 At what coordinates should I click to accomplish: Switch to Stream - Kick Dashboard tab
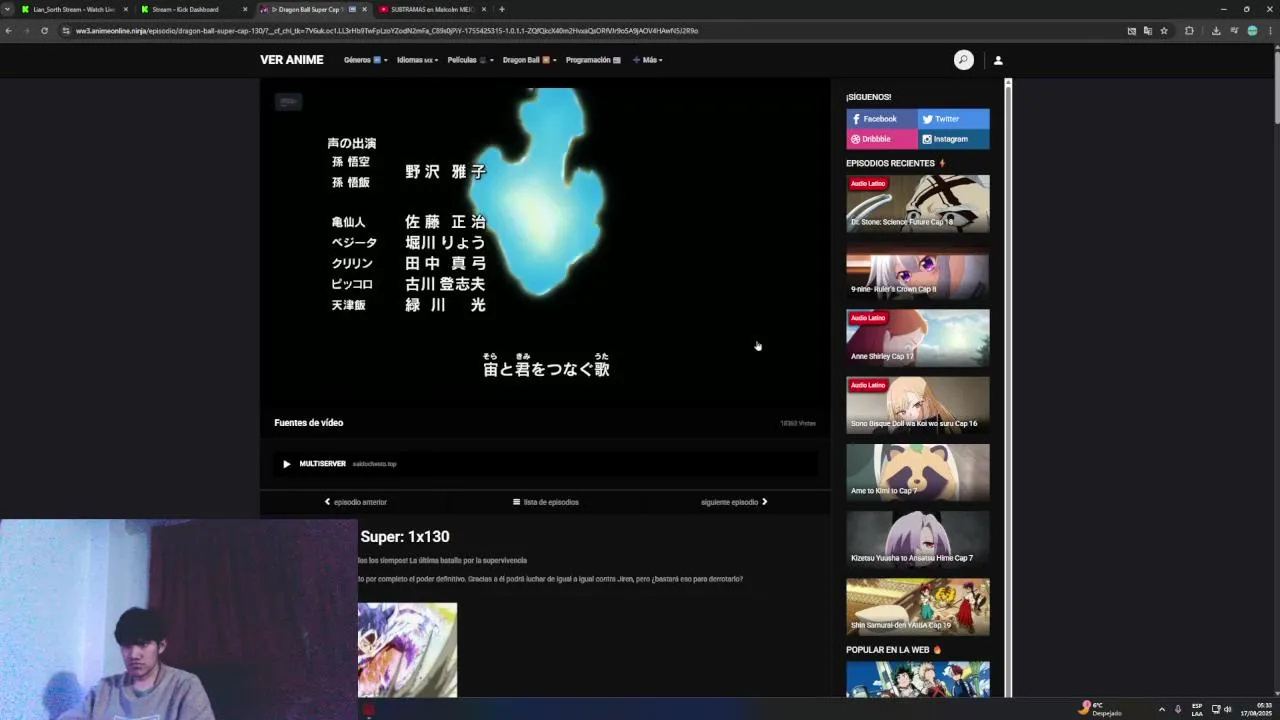pos(190,9)
